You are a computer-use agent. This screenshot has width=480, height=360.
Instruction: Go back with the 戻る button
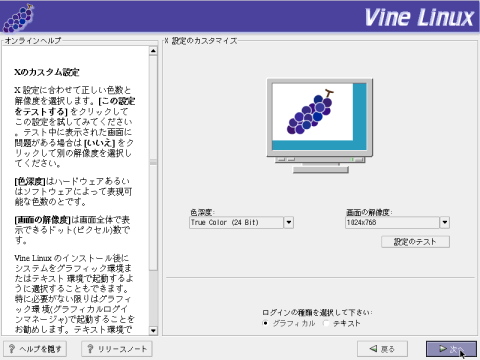coord(382,349)
